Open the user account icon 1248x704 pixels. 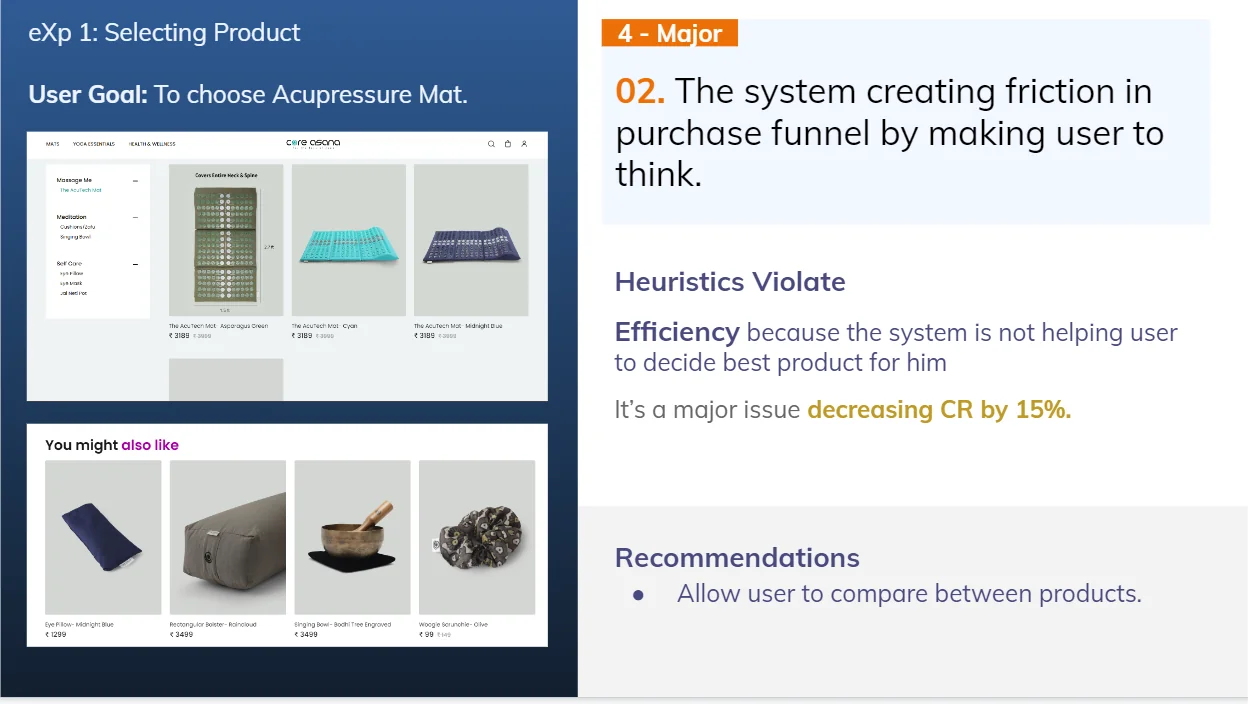(524, 144)
